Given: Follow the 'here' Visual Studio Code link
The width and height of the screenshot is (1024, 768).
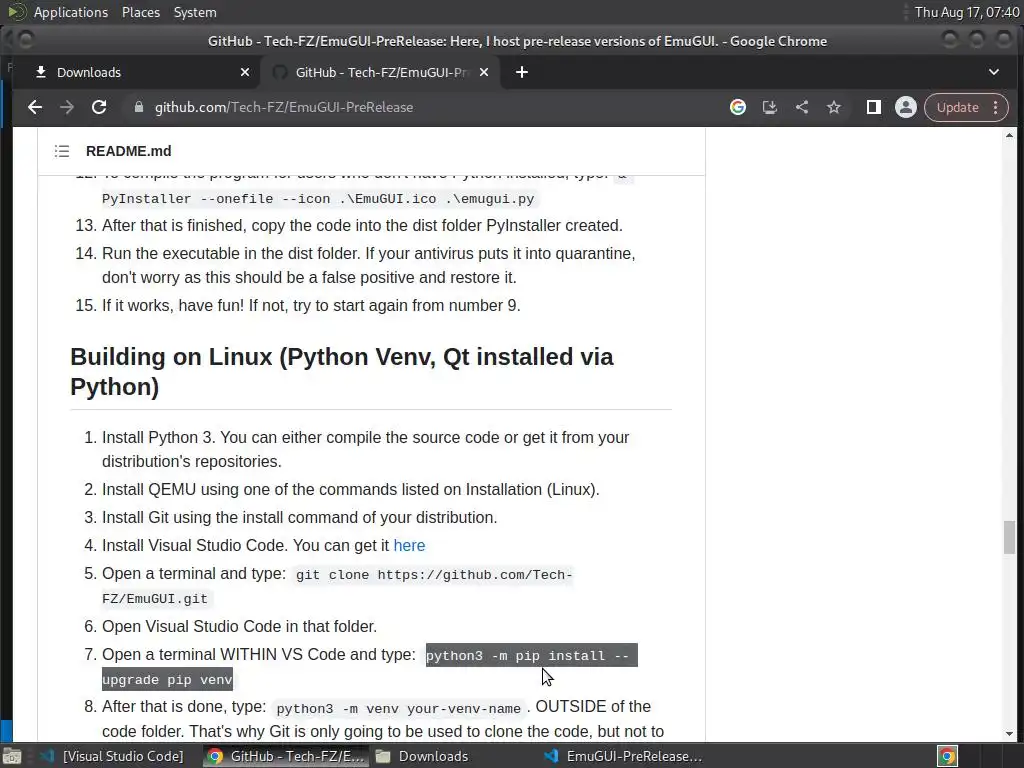Looking at the screenshot, I should pyautogui.click(x=409, y=545).
